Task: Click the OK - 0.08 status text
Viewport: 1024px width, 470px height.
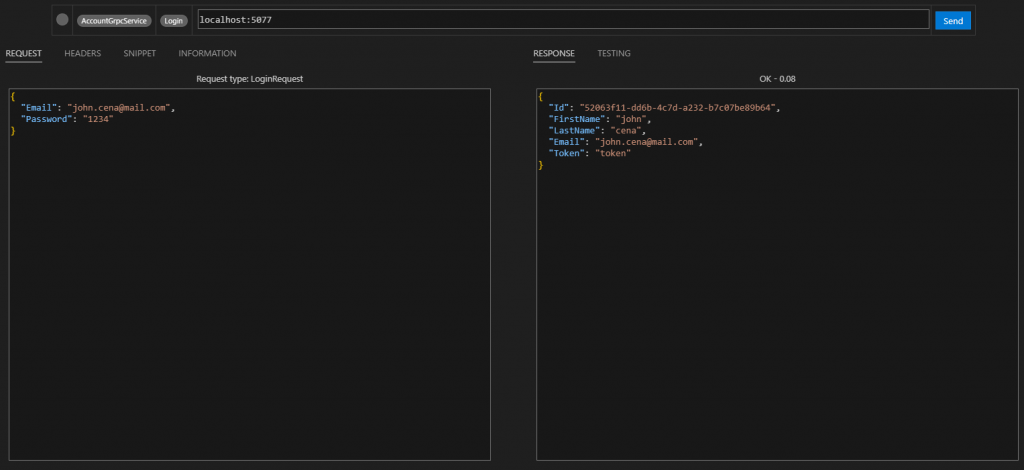Action: coord(777,78)
